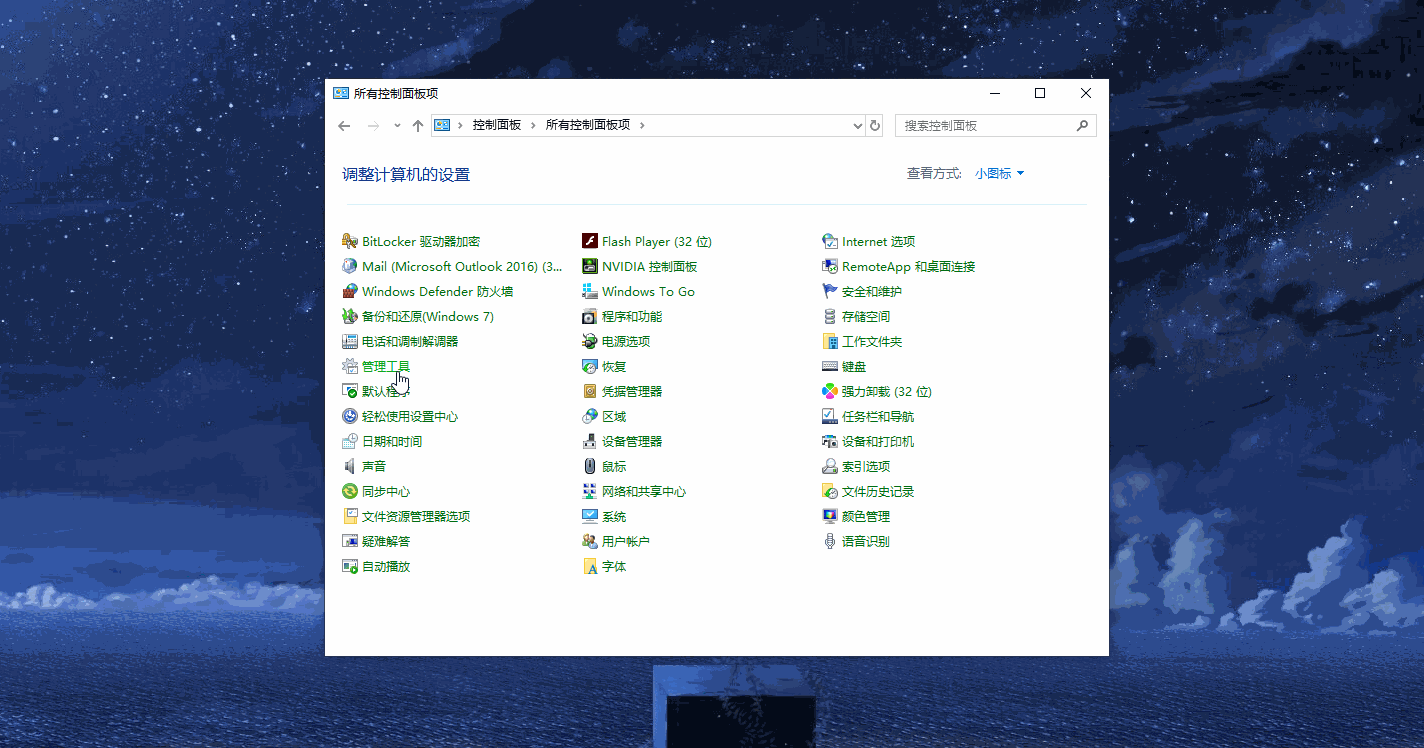Open the recent locations dropdown beside Forward
The height and width of the screenshot is (748, 1424).
pos(397,125)
